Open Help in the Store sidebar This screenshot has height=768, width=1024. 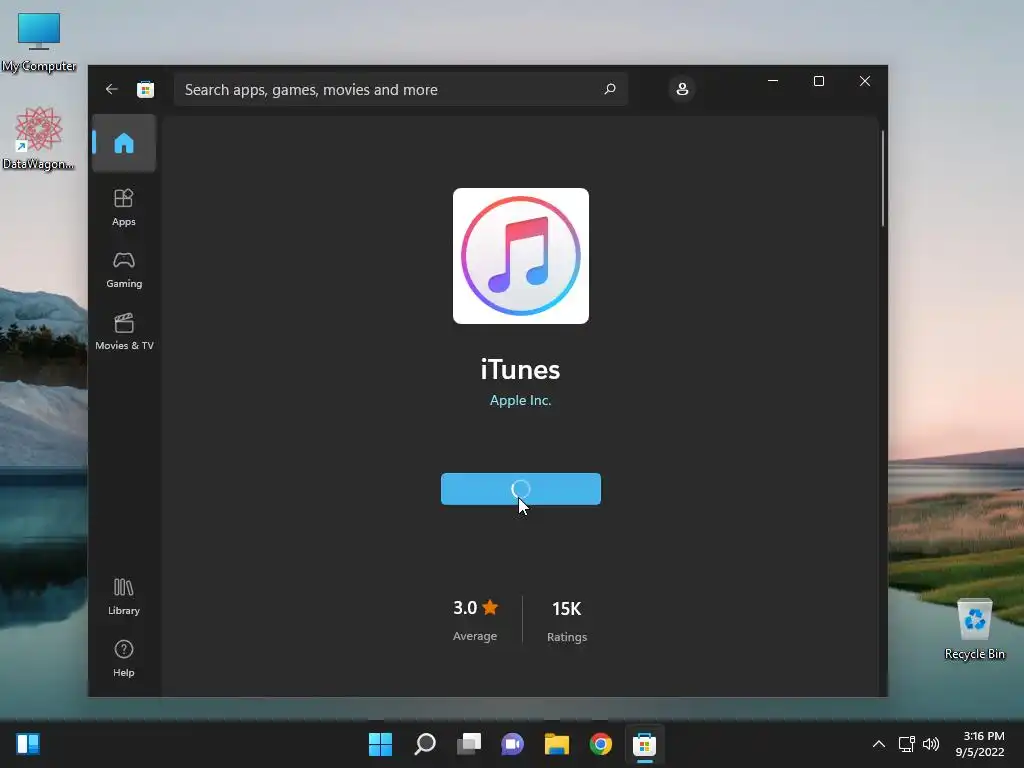123,658
